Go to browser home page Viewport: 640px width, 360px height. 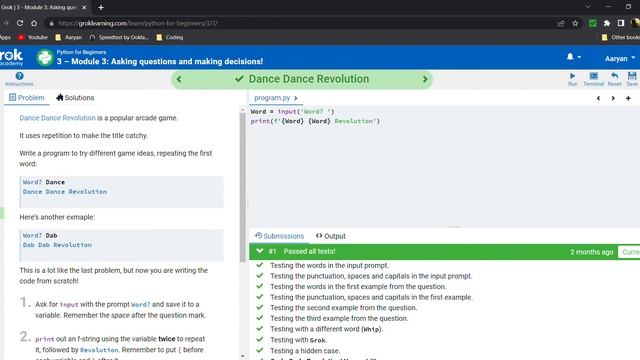pyautogui.click(x=34, y=23)
